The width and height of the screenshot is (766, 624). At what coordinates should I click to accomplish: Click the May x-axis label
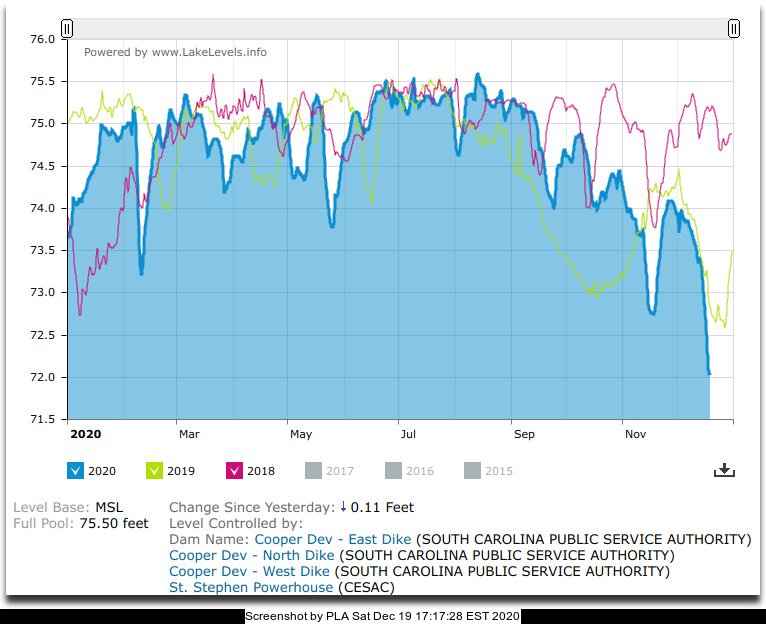[x=300, y=434]
